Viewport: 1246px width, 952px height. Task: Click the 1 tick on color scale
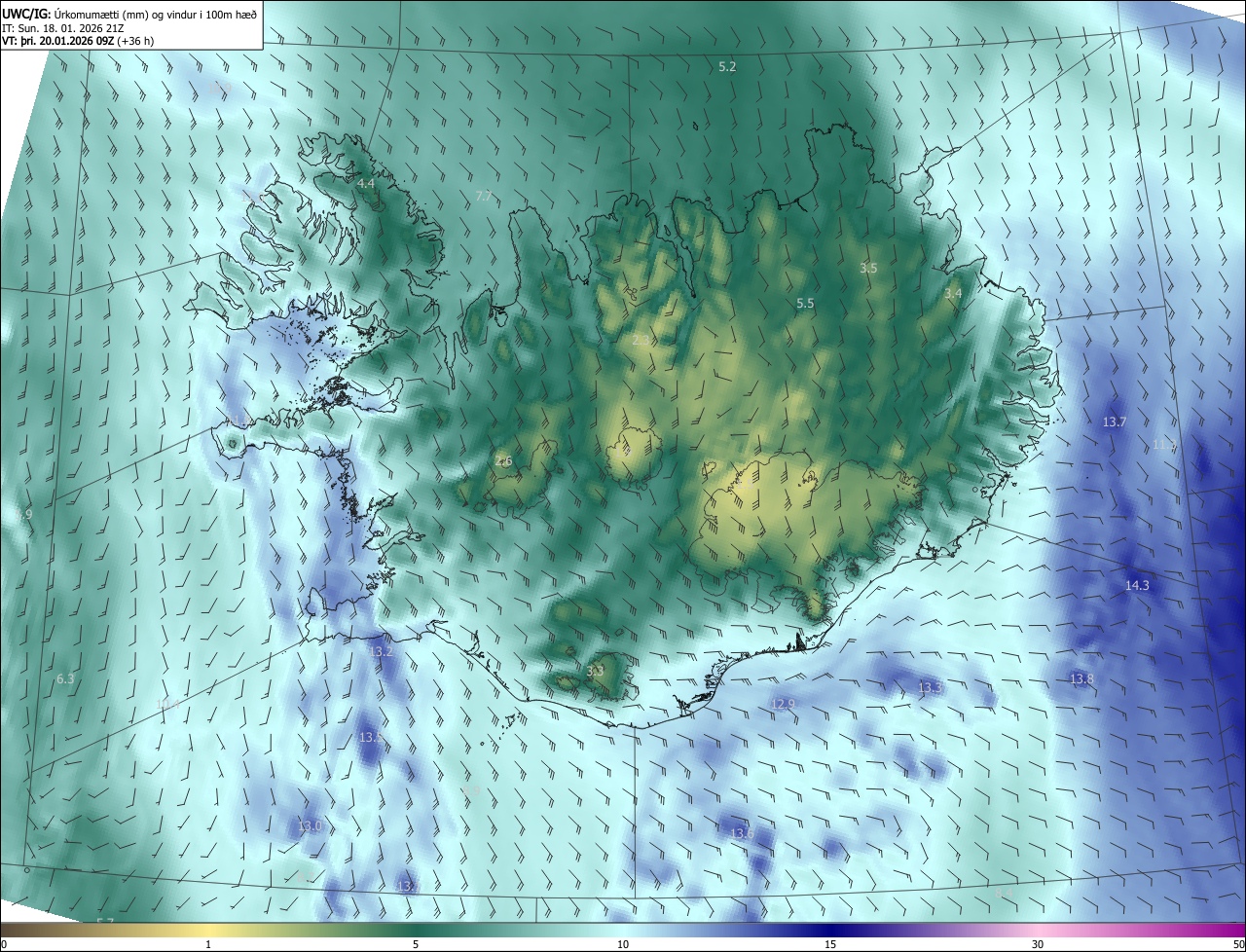click(x=208, y=945)
